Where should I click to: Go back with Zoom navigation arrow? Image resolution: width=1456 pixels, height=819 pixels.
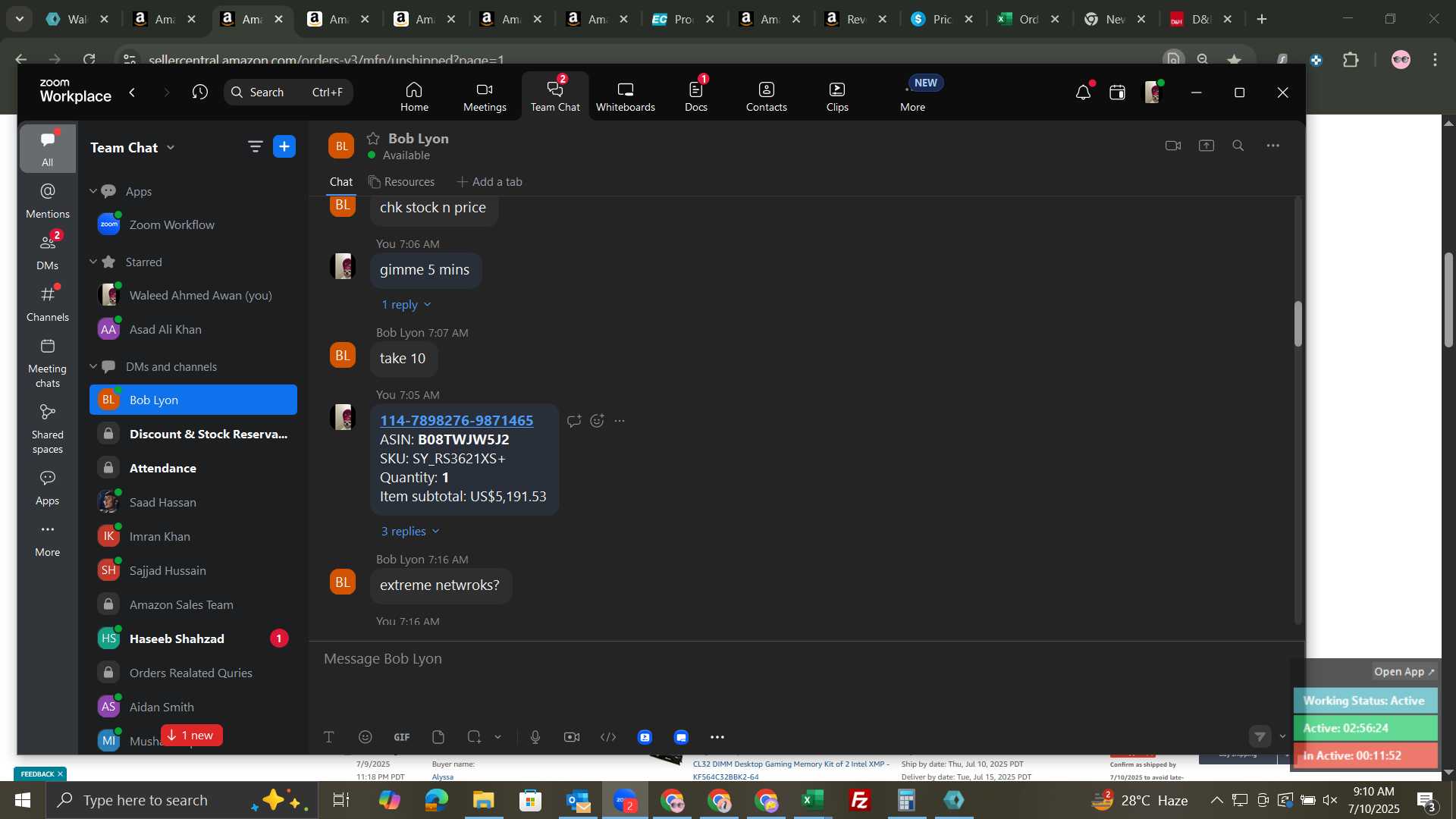pyautogui.click(x=133, y=92)
